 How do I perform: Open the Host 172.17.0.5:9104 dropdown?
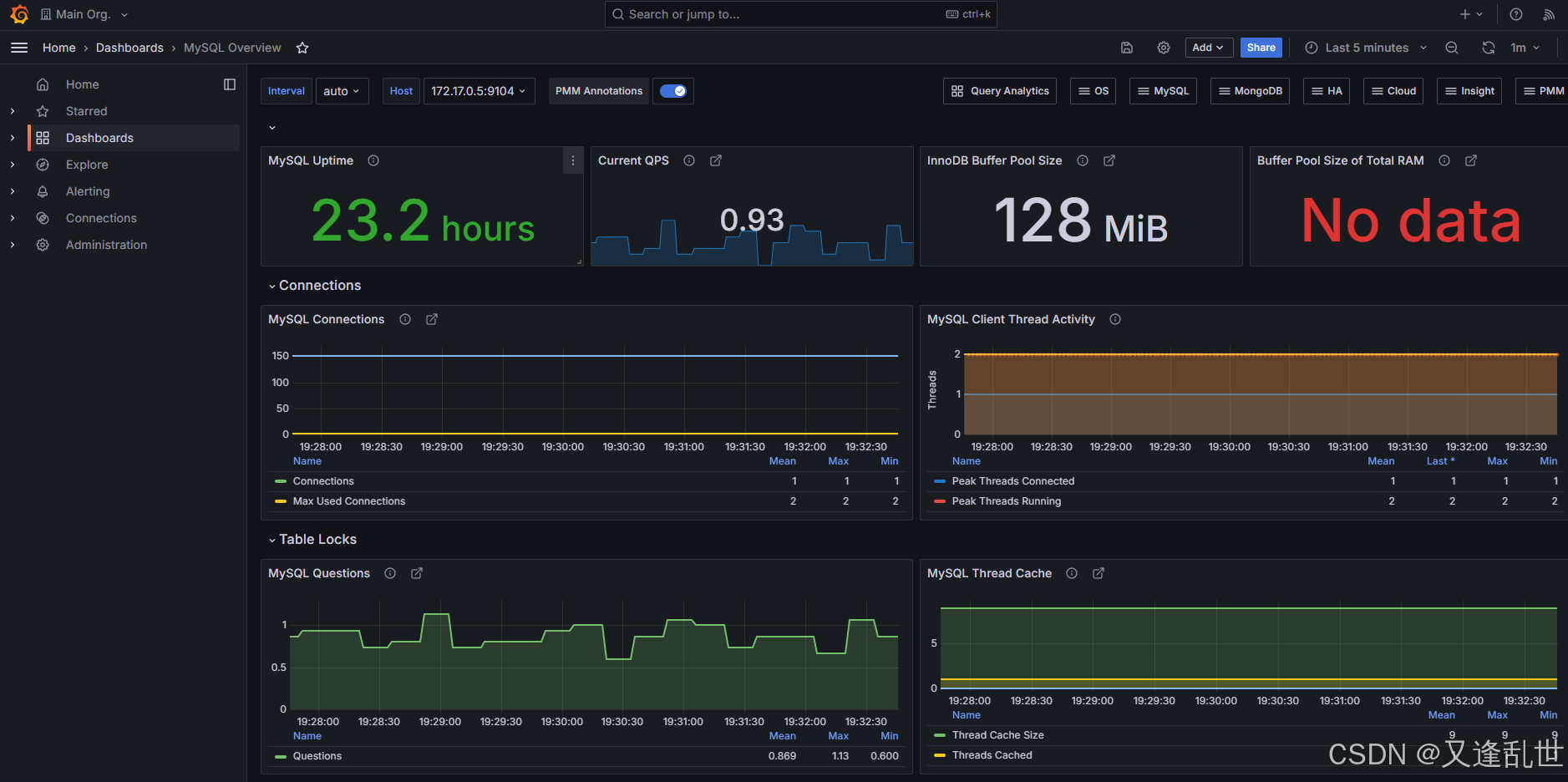[480, 91]
